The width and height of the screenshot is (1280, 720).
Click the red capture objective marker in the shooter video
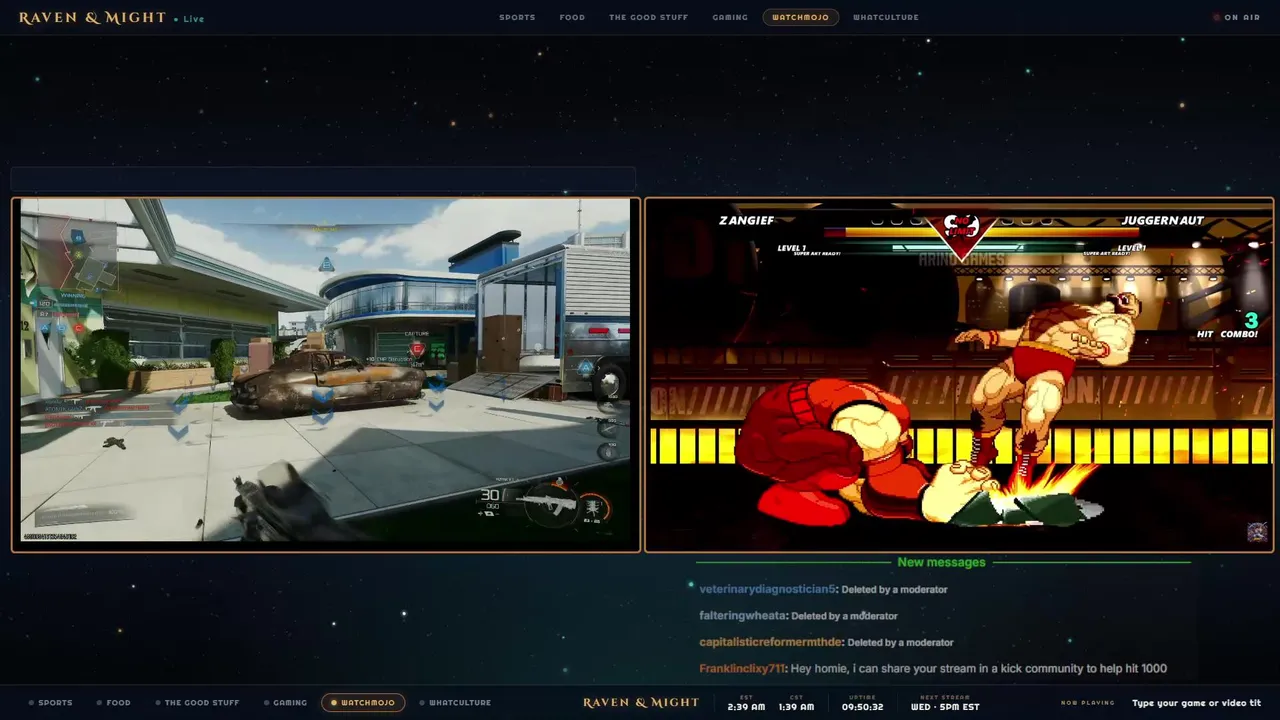point(417,348)
